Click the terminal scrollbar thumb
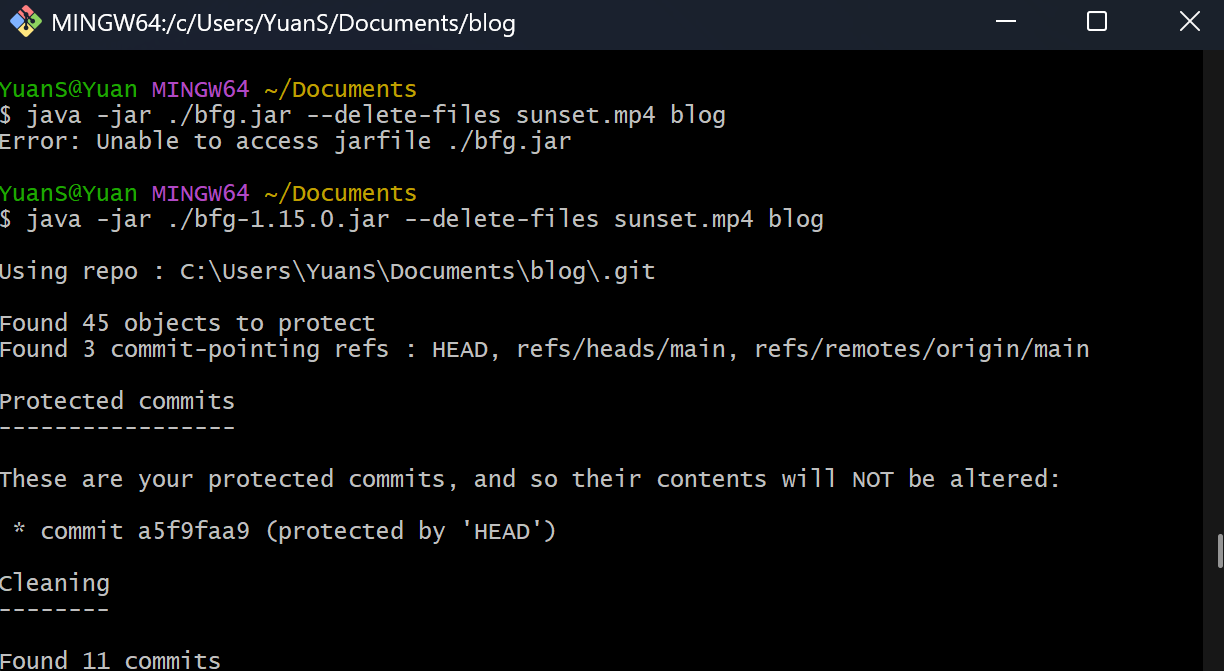 [1218, 550]
